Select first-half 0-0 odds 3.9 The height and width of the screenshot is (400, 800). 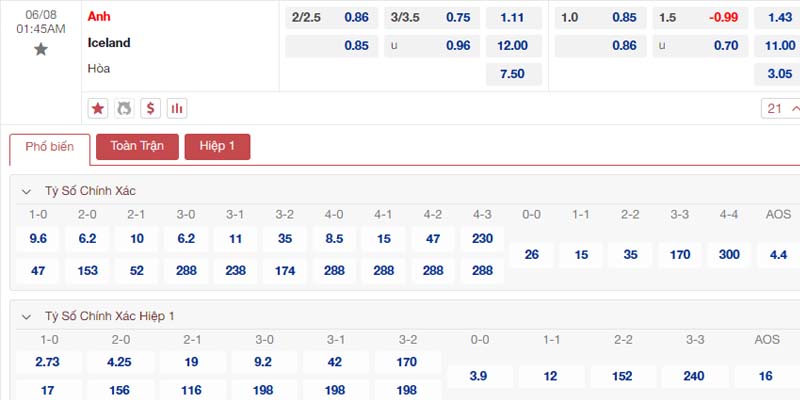(479, 377)
